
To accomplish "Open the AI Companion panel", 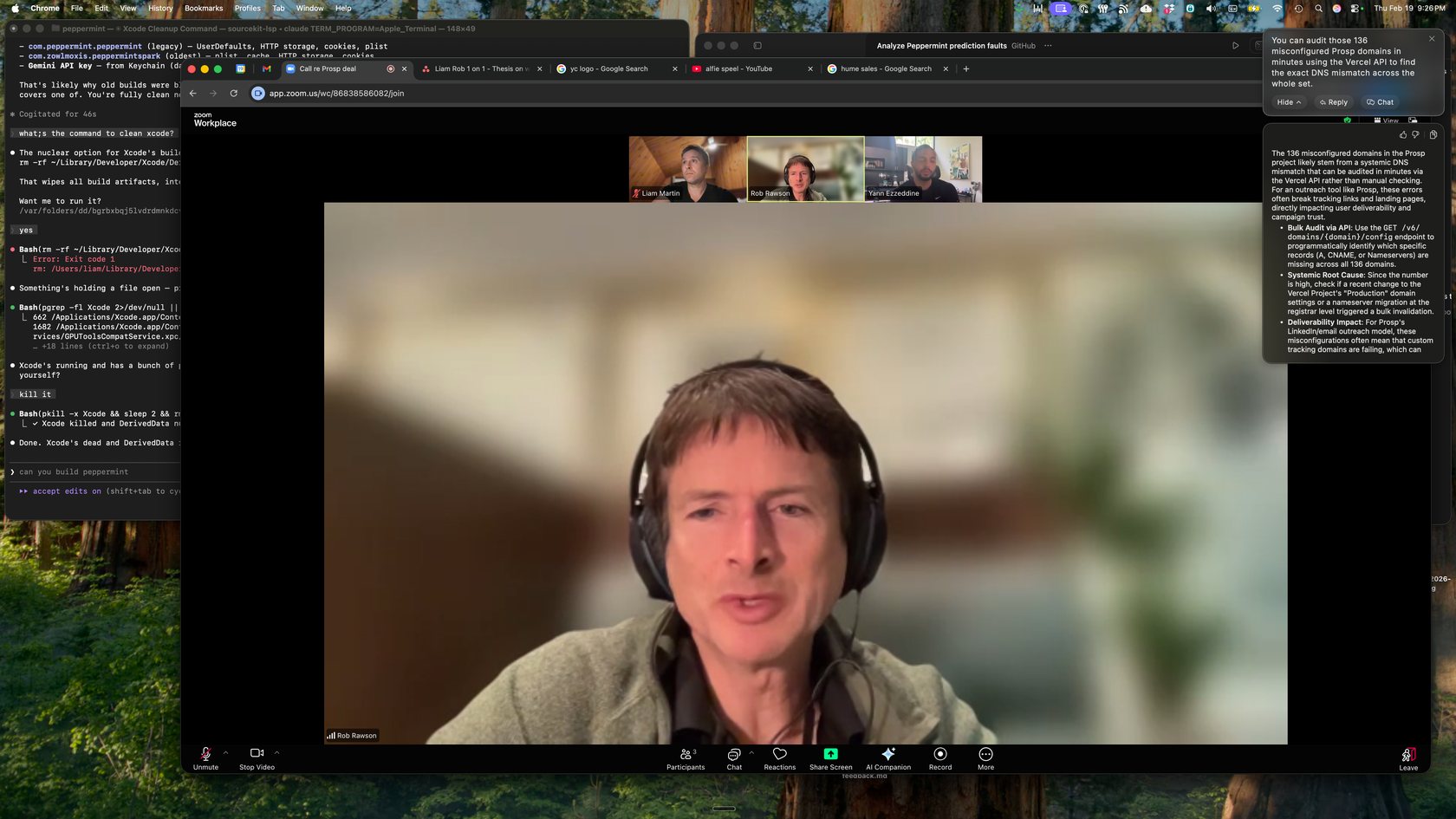I will click(x=887, y=758).
